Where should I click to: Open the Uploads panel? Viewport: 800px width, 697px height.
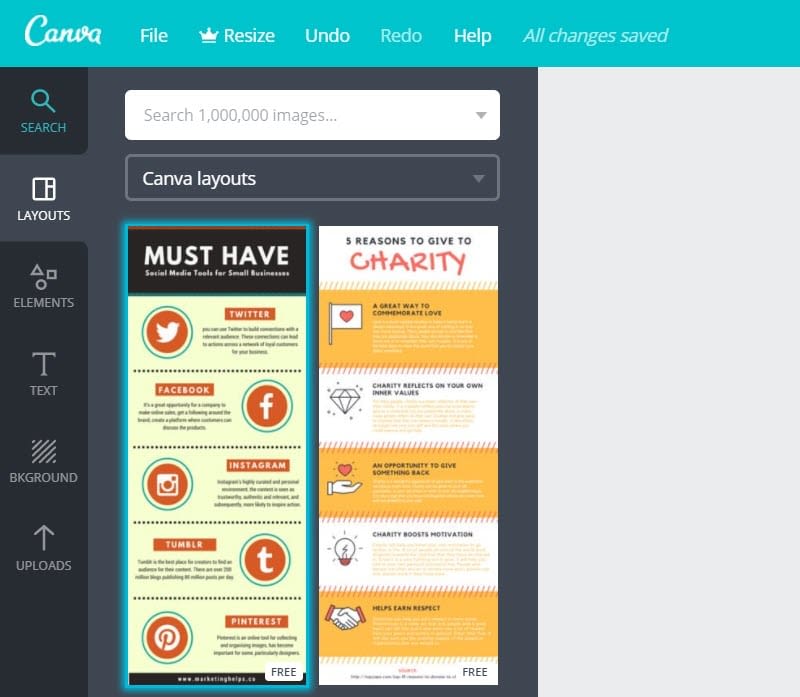coord(43,547)
